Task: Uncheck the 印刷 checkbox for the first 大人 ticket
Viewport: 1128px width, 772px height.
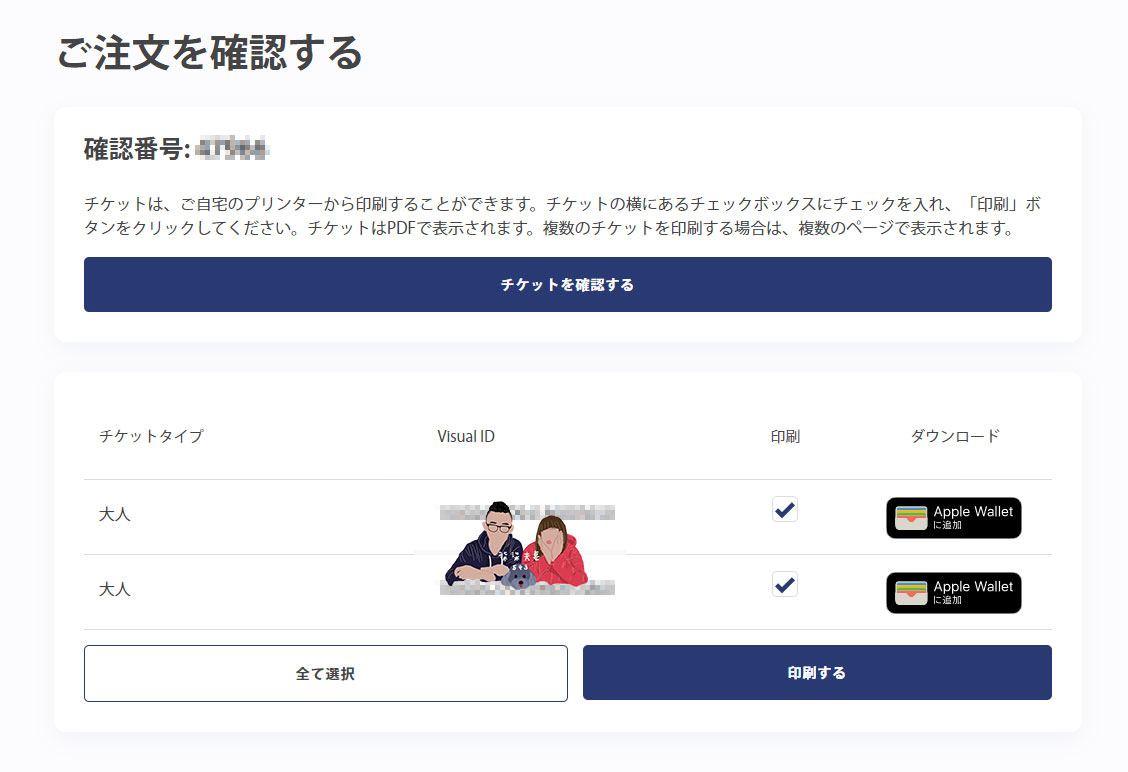Action: click(x=784, y=509)
